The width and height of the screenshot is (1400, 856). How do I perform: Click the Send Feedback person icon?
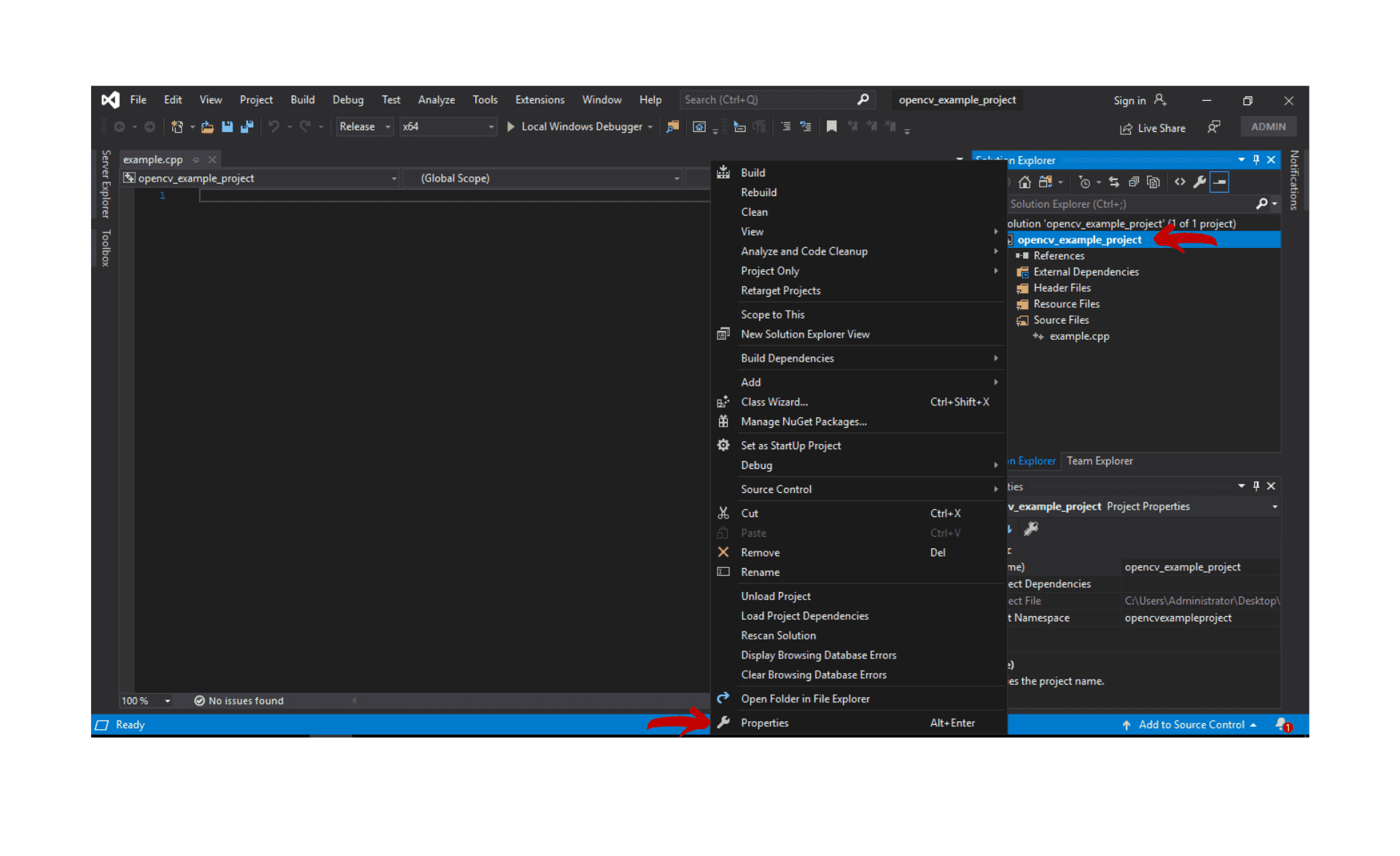tap(1213, 128)
